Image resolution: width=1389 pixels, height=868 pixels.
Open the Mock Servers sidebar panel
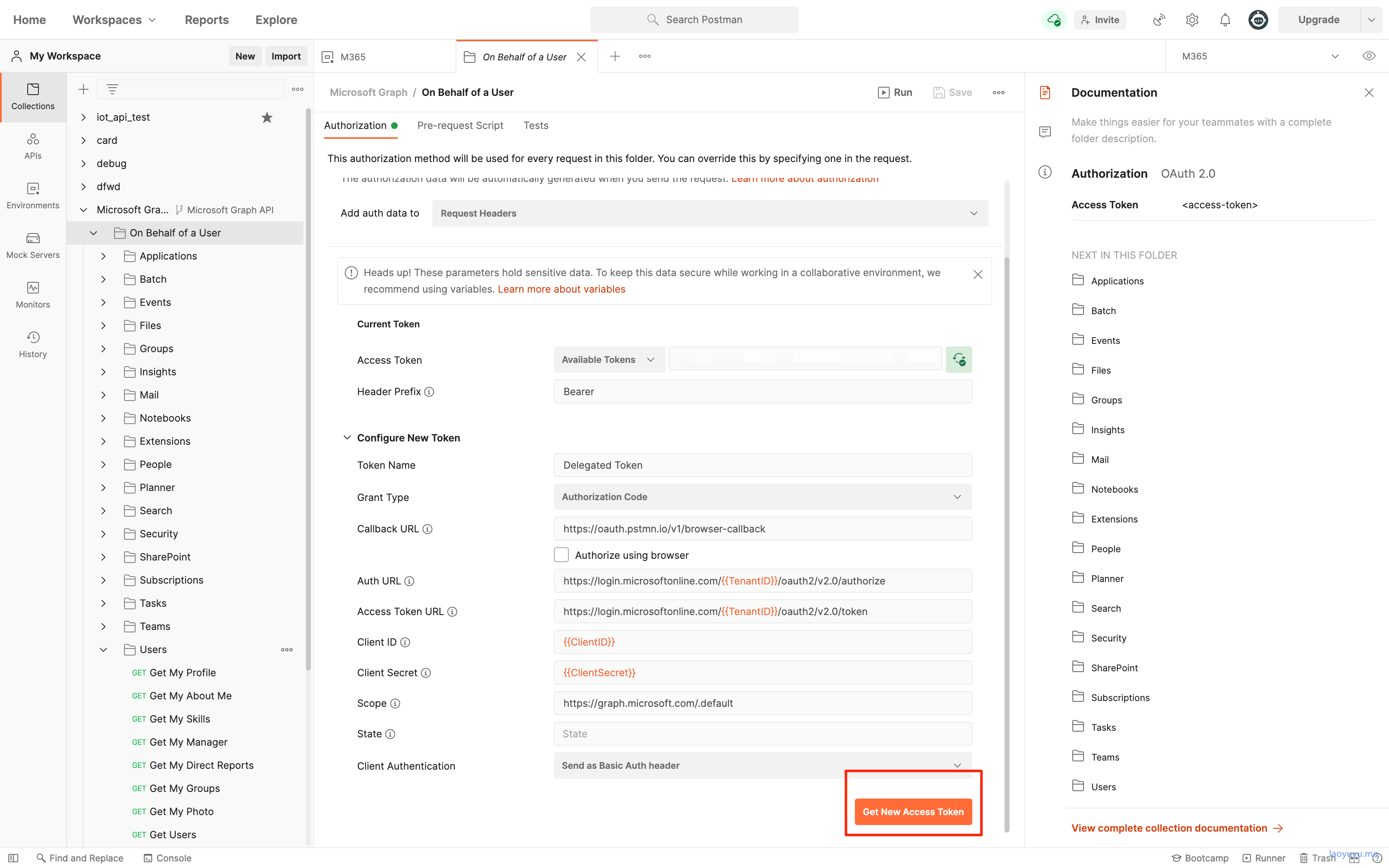[x=33, y=245]
